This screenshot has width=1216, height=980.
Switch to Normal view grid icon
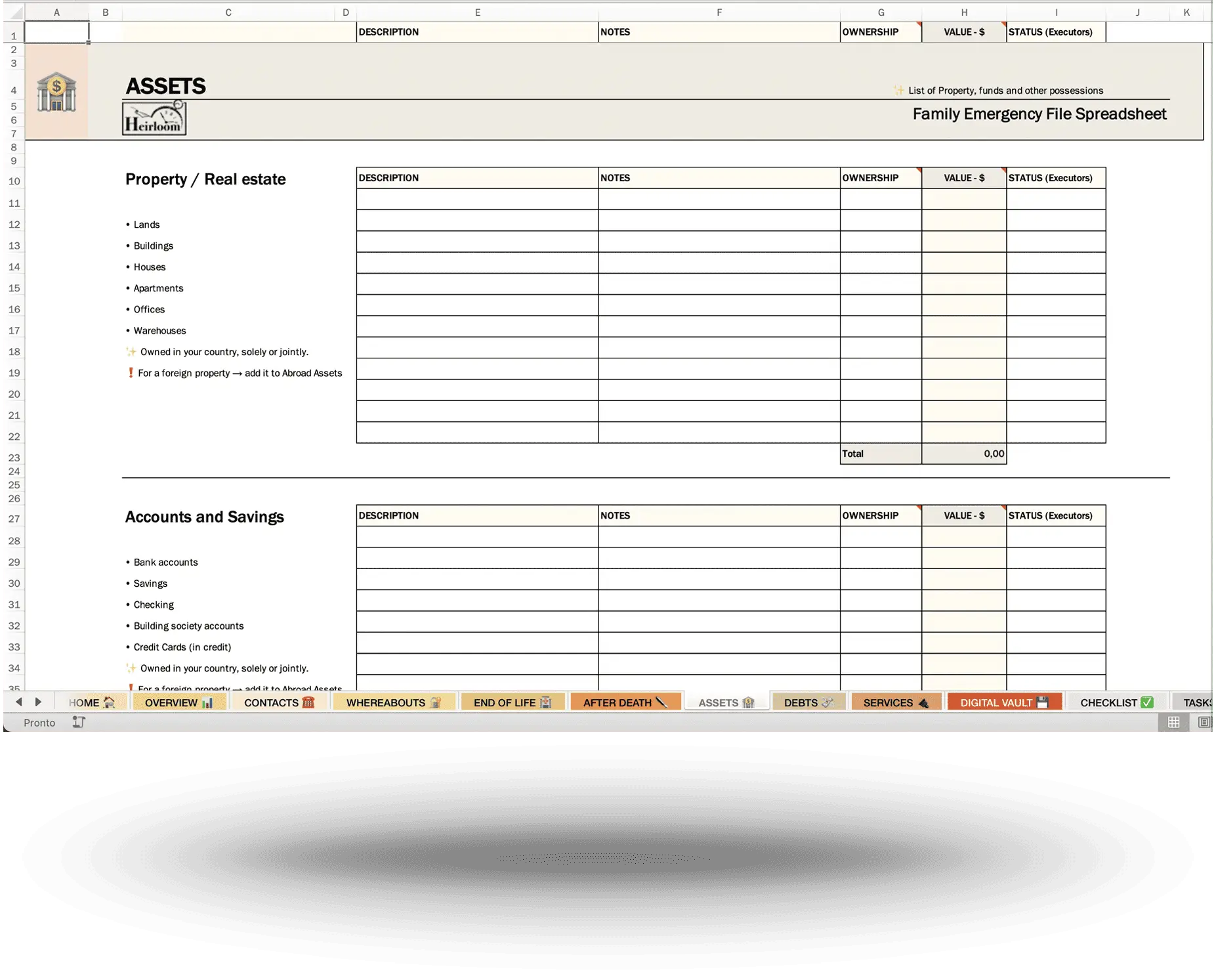tap(1173, 722)
